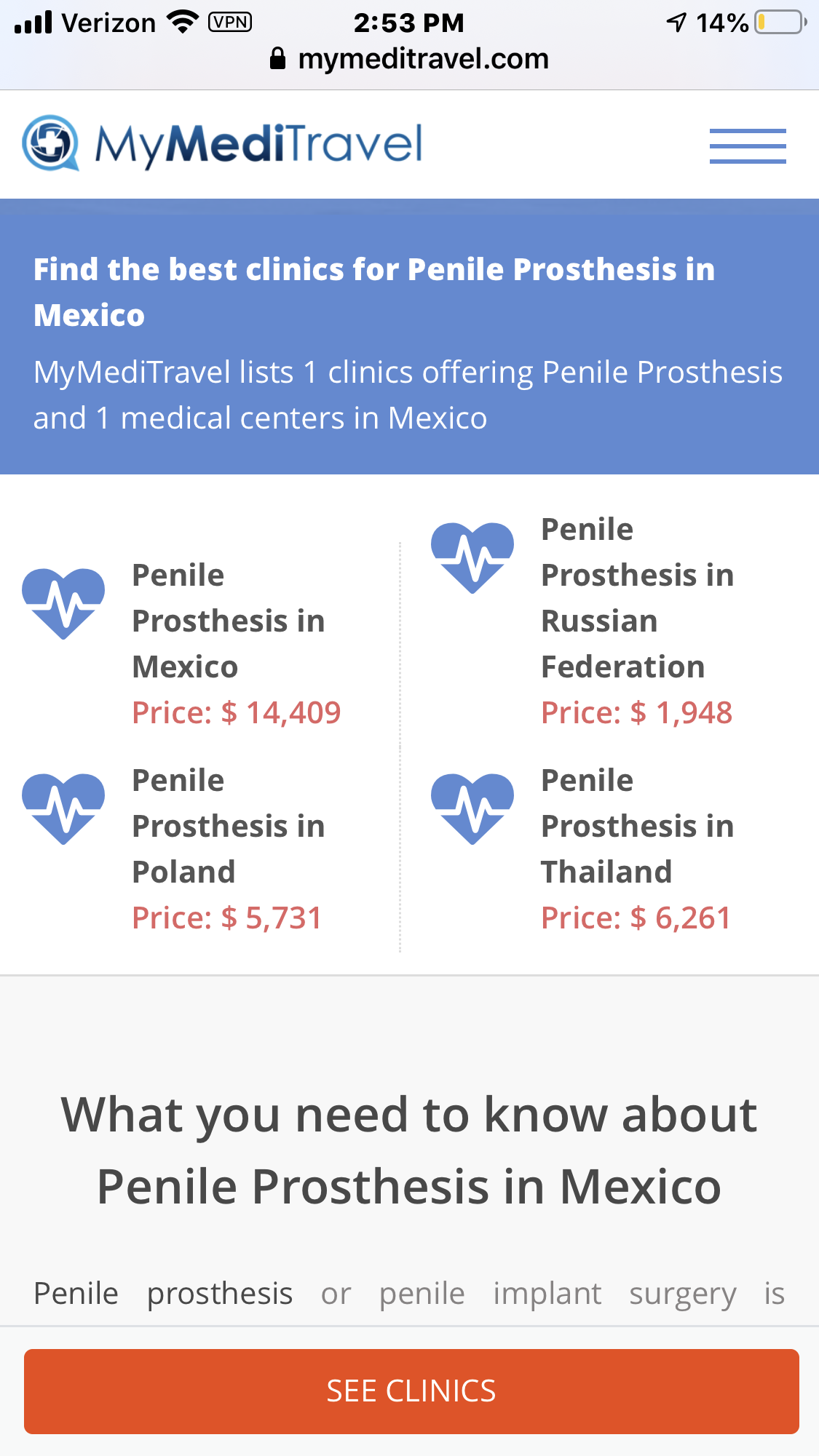Tap the padlock icon in the address bar
This screenshot has height=1456, width=819.
(x=277, y=58)
